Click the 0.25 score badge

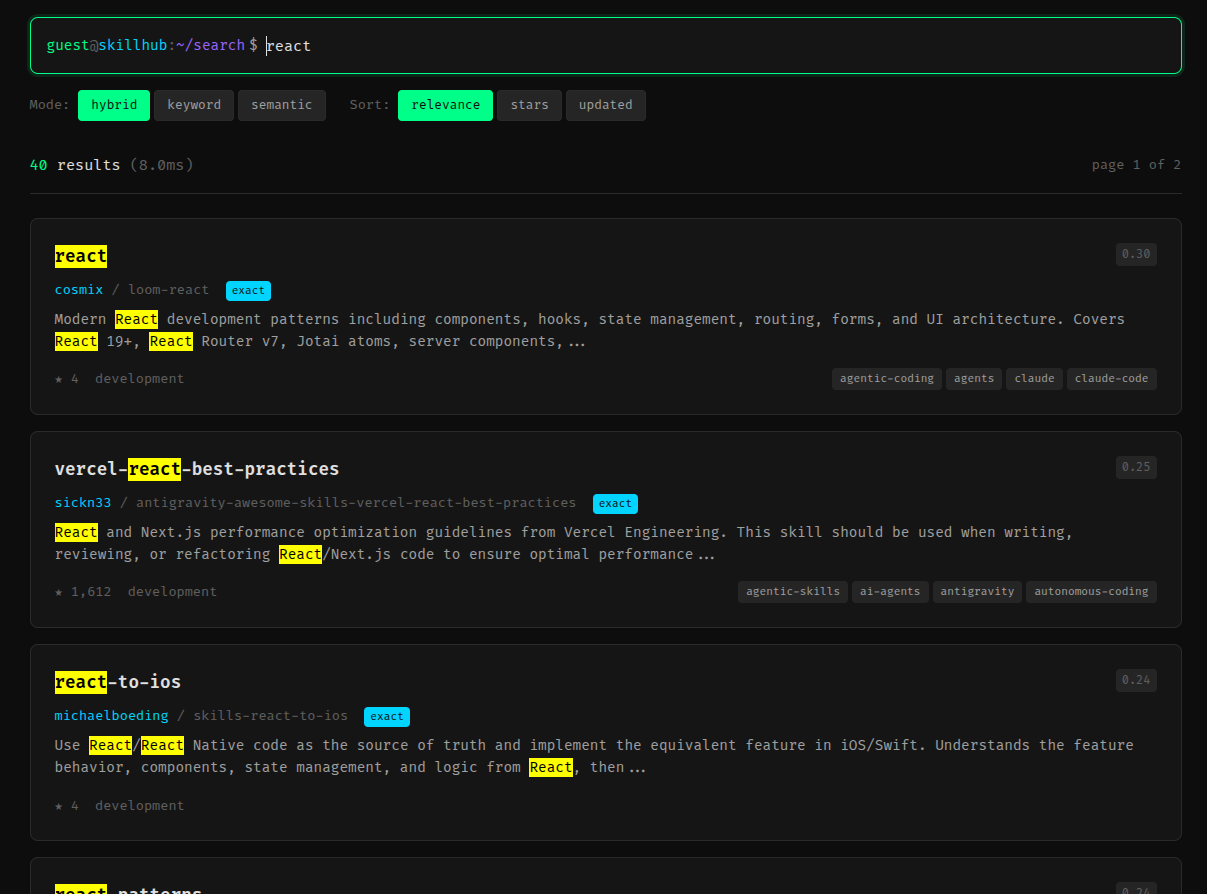tap(1135, 467)
